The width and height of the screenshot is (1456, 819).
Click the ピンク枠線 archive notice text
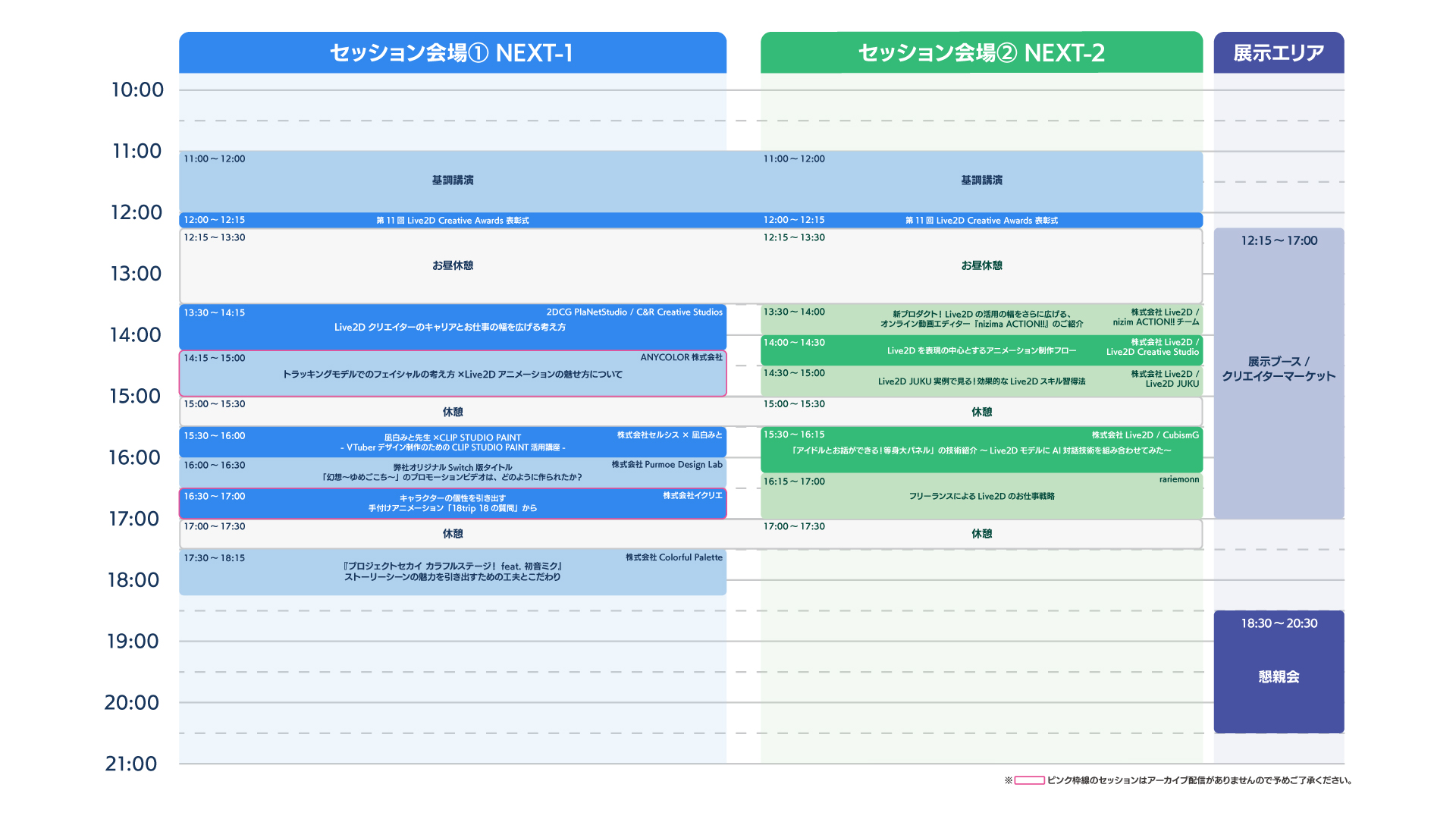coord(1200,780)
